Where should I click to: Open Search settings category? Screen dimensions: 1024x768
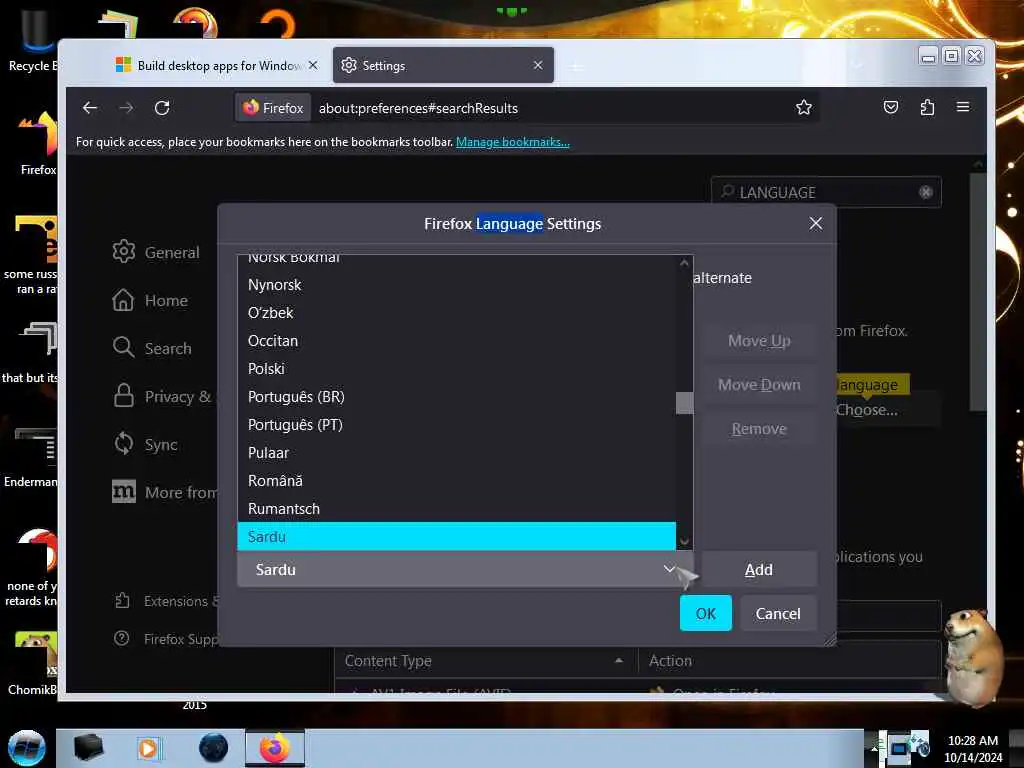coord(152,348)
